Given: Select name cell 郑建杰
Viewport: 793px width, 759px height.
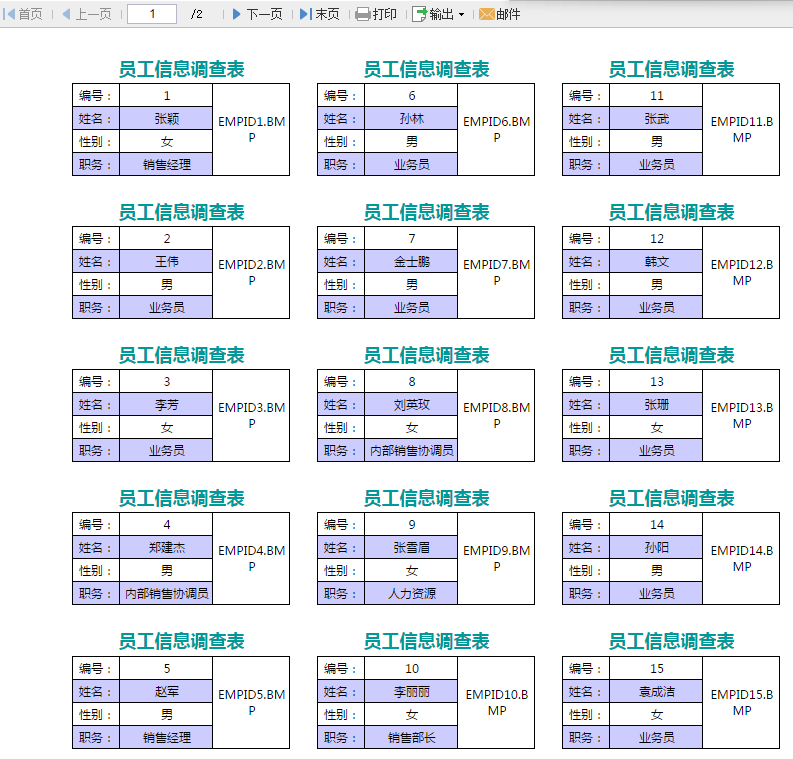Looking at the screenshot, I should [x=166, y=547].
